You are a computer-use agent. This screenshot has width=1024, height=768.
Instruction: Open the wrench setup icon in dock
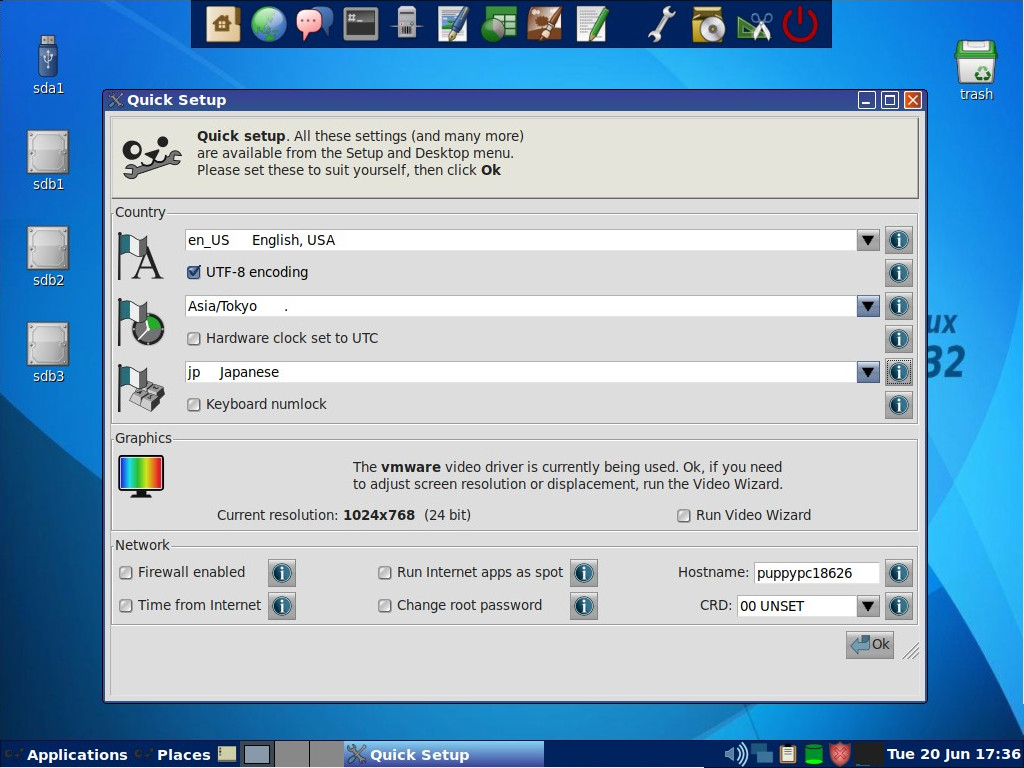(x=662, y=24)
